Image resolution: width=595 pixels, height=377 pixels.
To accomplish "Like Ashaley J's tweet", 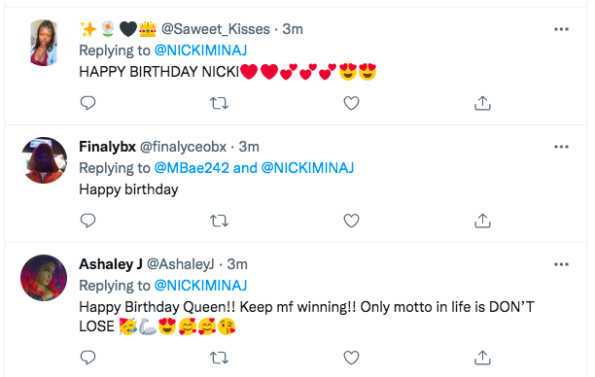I will [x=351, y=357].
